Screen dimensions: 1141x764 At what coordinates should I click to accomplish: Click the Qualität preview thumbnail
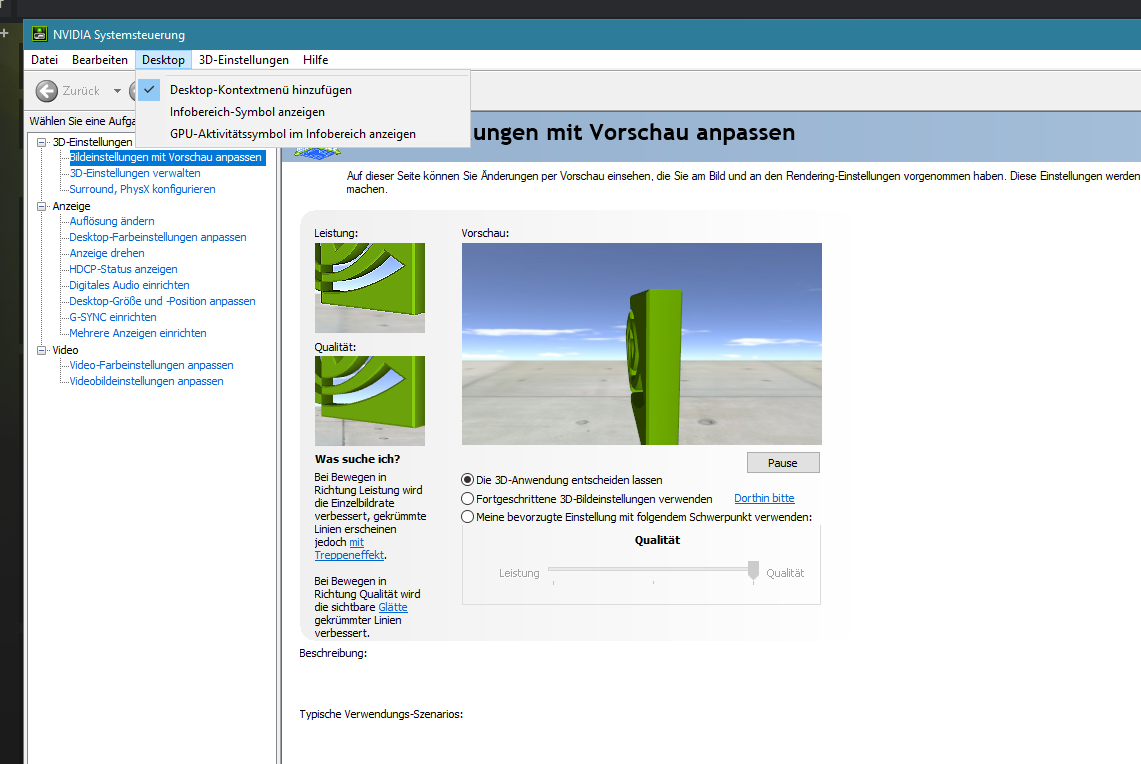pyautogui.click(x=370, y=401)
